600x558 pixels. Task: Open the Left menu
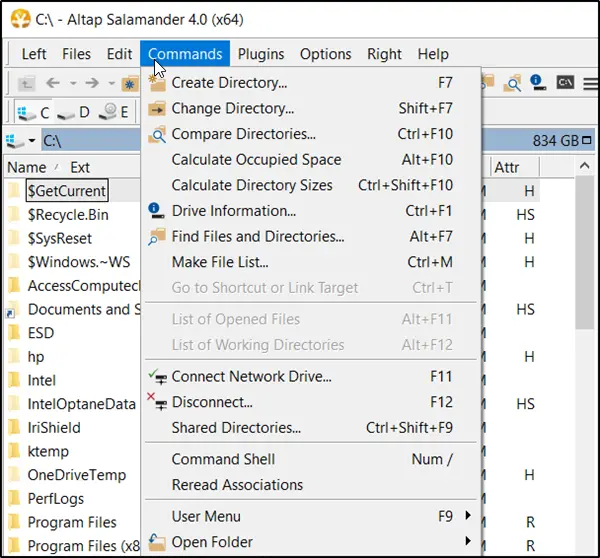[x=34, y=54]
